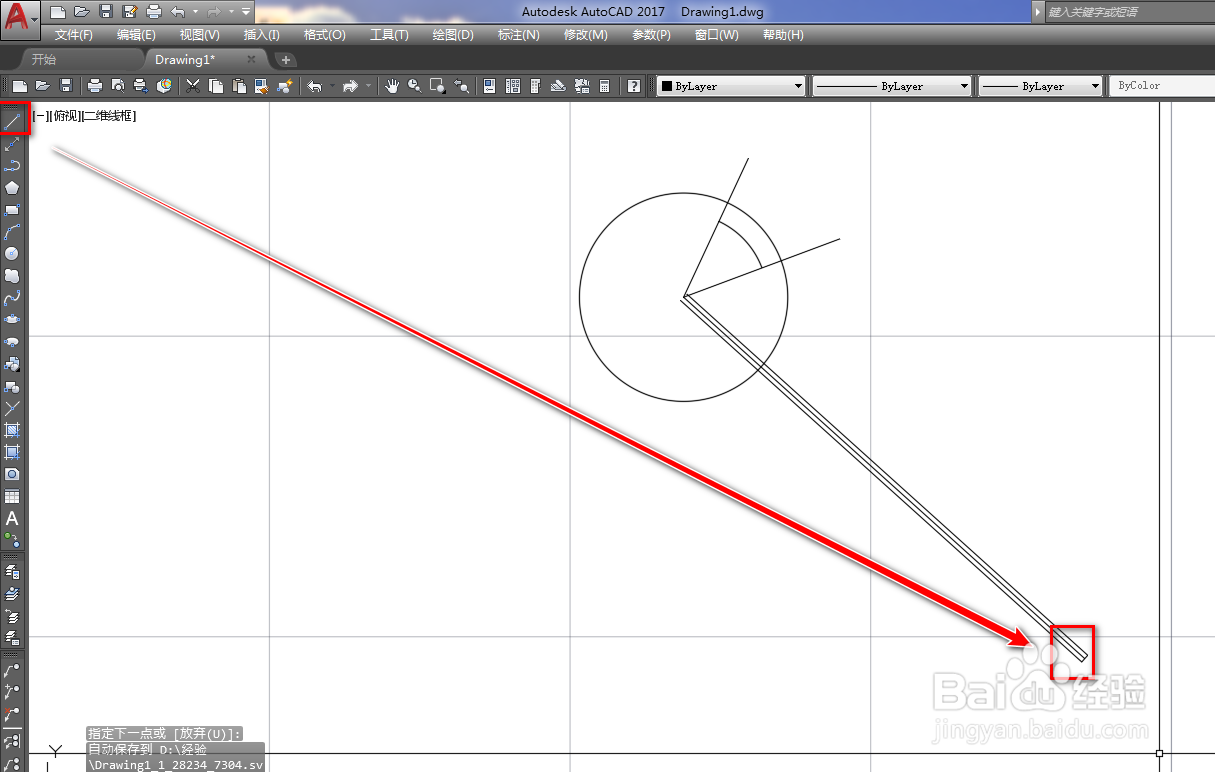Click the Cut scissors icon

pyautogui.click(x=193, y=86)
